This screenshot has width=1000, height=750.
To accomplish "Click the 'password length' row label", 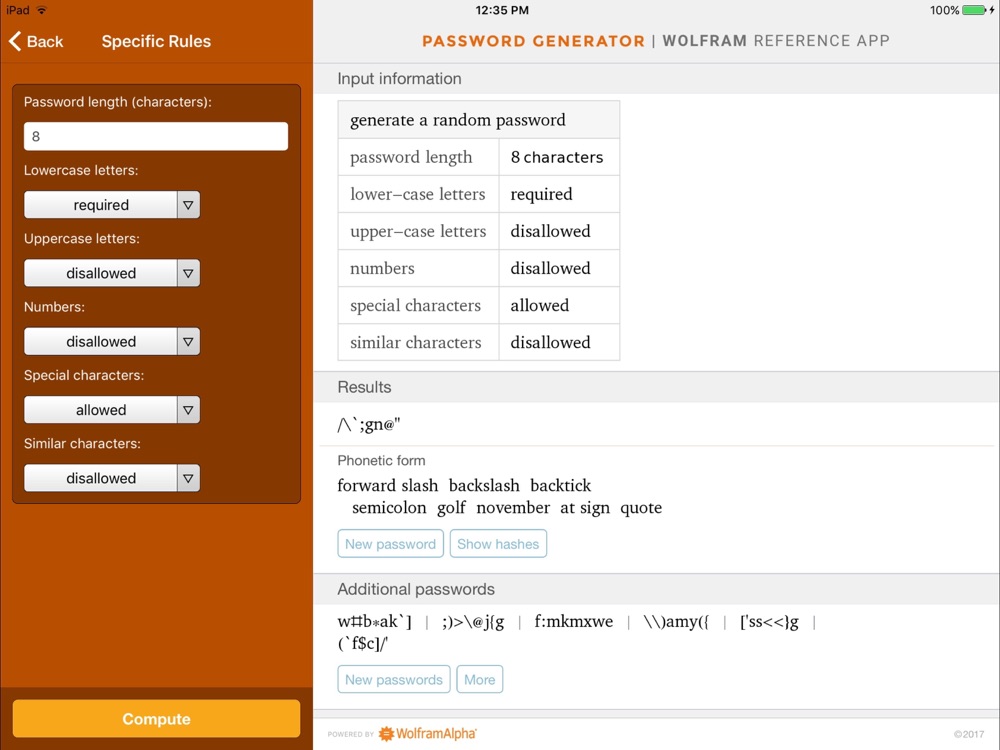I will 411,158.
